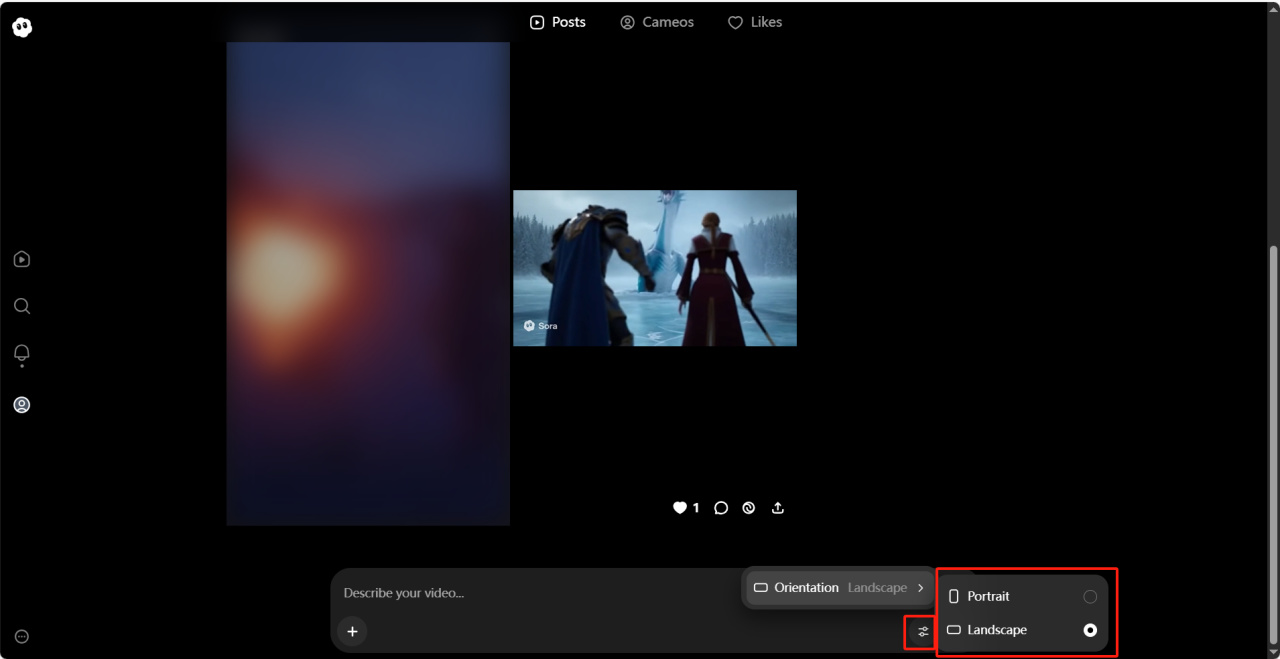Open notifications bell icon
The height and width of the screenshot is (659, 1280).
click(22, 354)
